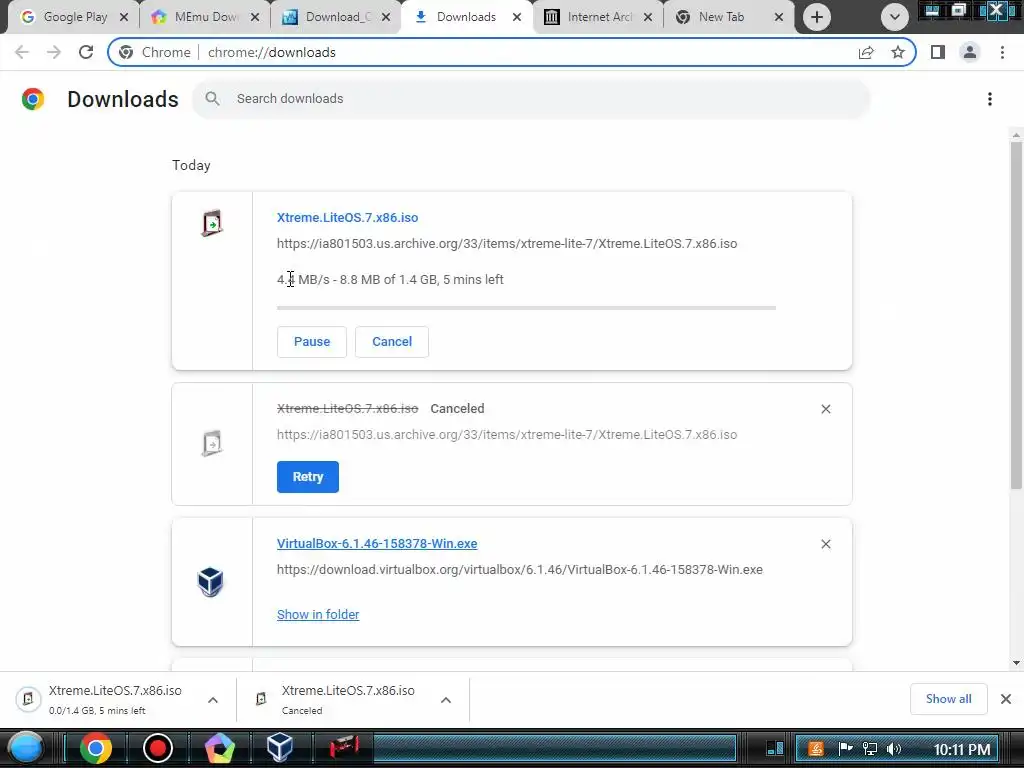
Task: Open Chrome from the taskbar
Action: point(95,748)
